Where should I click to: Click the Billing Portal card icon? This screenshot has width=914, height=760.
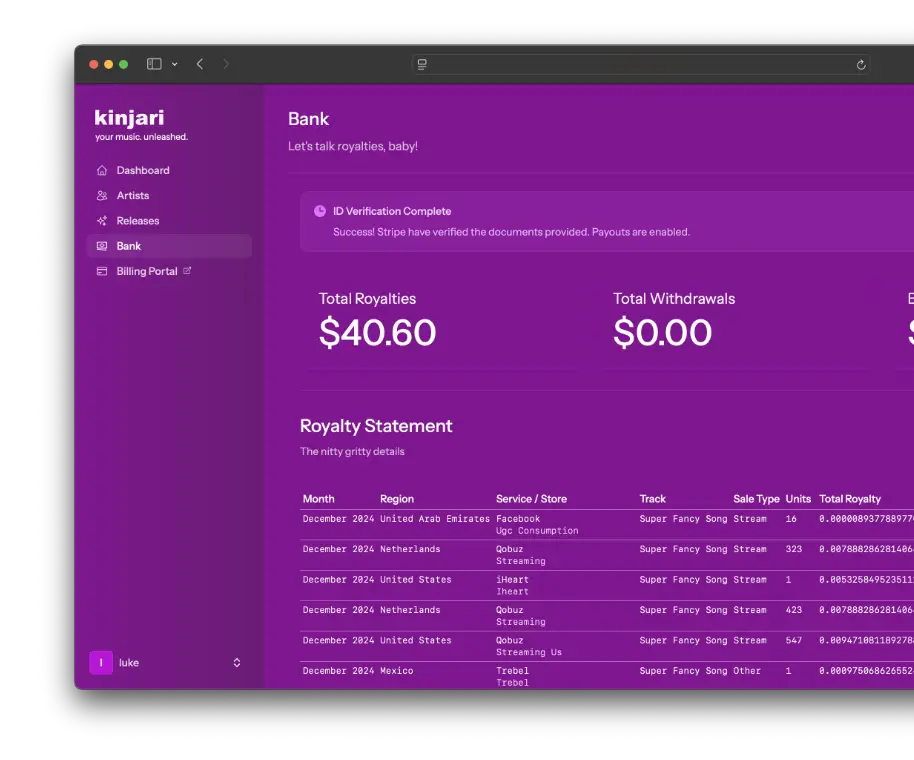(x=102, y=271)
